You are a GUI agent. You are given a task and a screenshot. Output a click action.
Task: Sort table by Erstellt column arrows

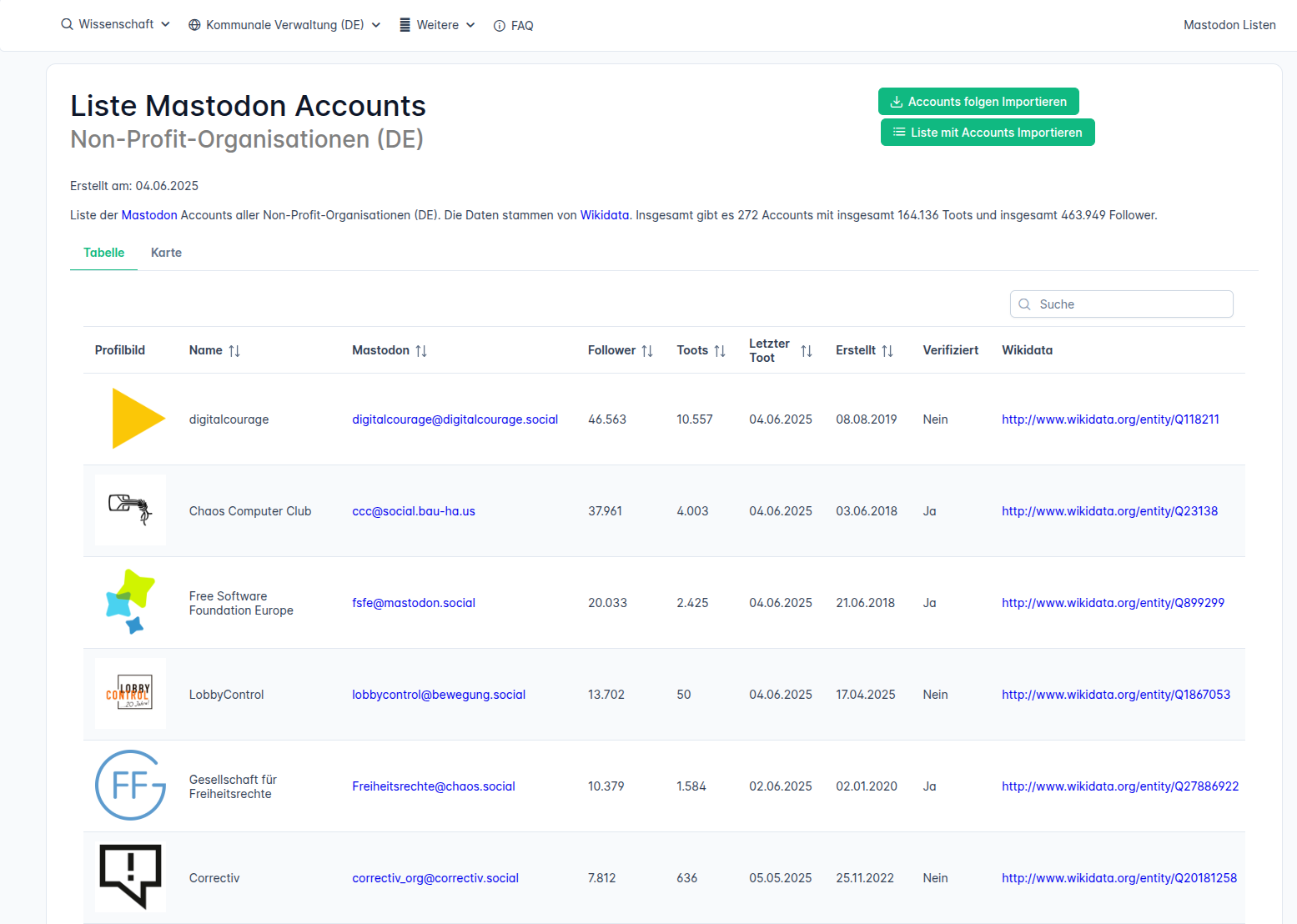(887, 351)
